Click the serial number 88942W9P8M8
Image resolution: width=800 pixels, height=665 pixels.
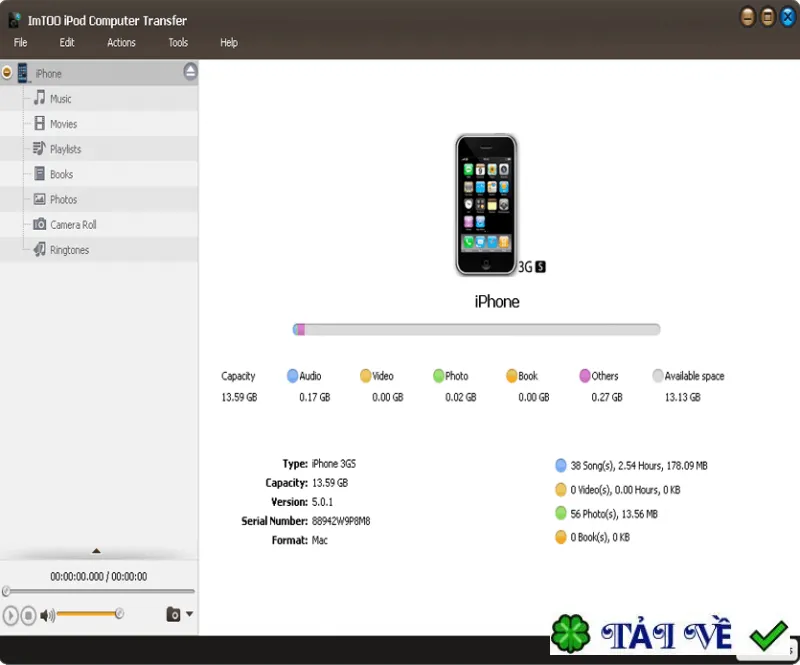coord(341,521)
